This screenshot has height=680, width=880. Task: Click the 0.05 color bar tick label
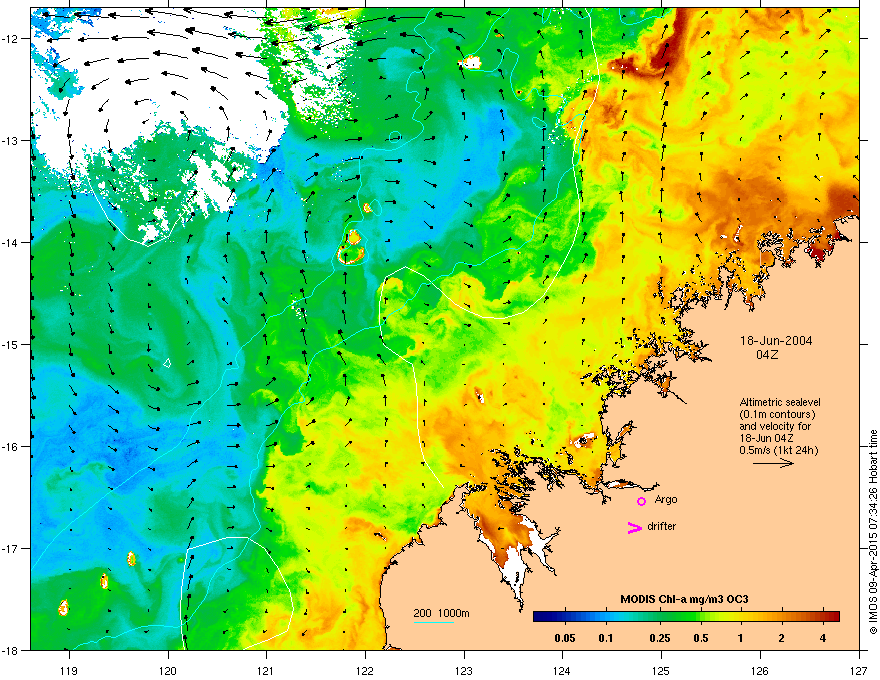click(x=565, y=638)
